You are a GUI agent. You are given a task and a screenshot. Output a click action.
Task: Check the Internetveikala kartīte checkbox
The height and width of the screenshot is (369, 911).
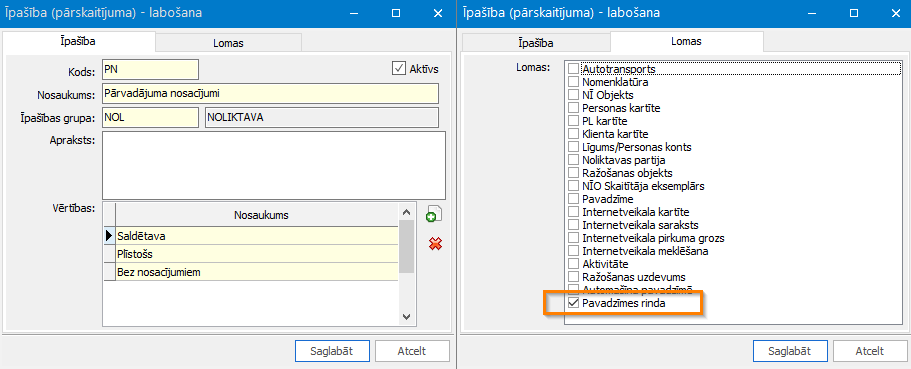tap(573, 212)
